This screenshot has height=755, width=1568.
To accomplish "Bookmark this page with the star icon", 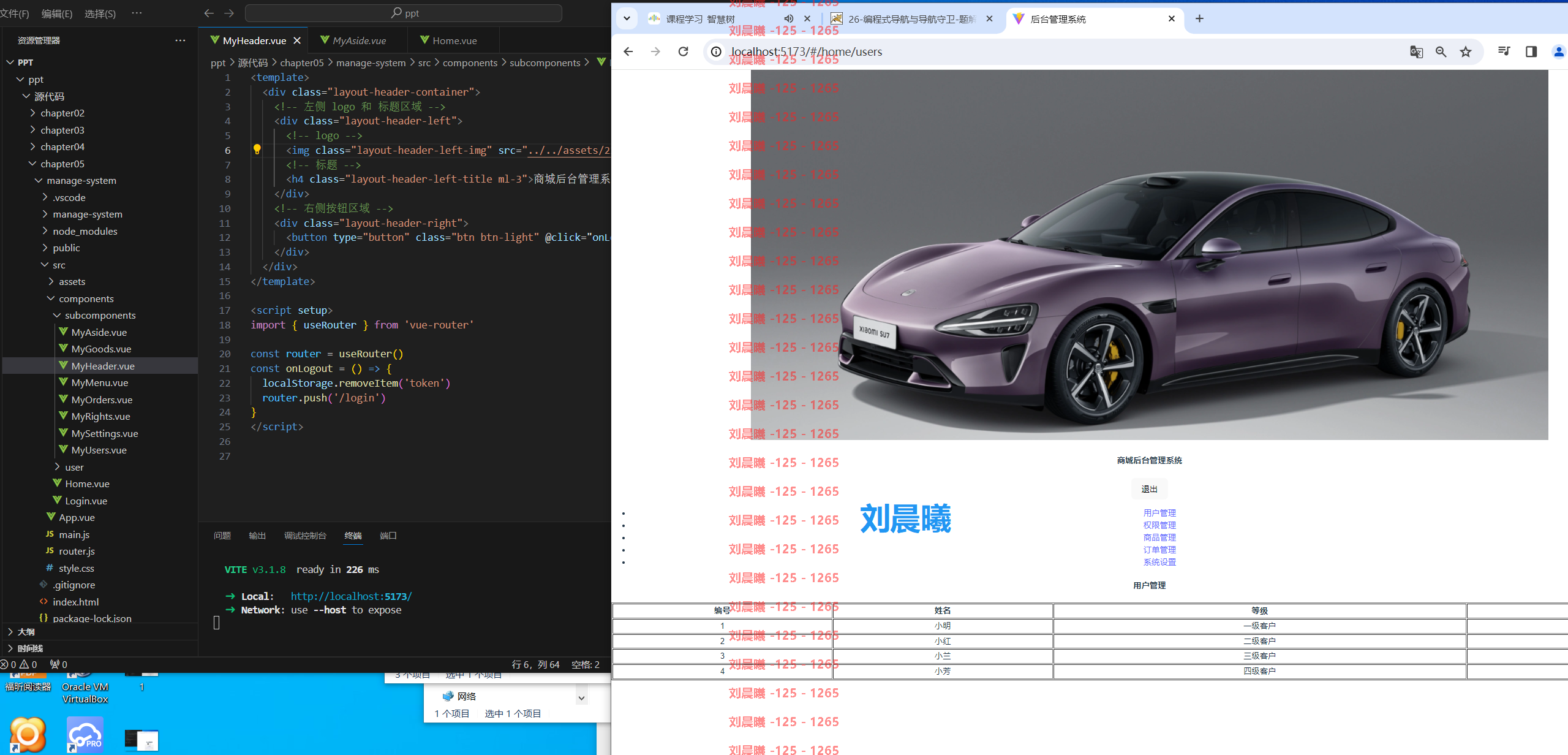I will (1465, 51).
